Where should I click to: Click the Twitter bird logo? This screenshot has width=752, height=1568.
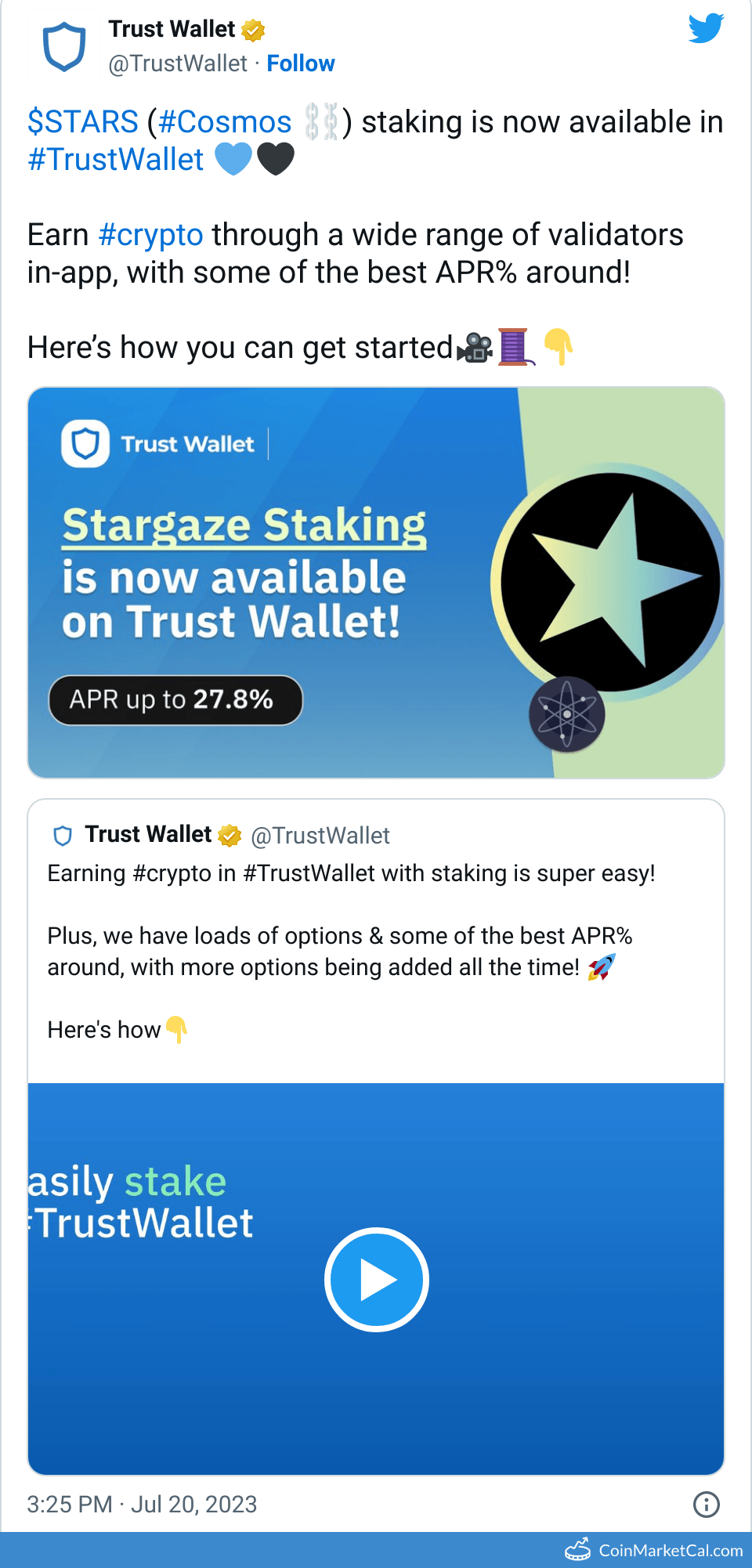tap(706, 29)
